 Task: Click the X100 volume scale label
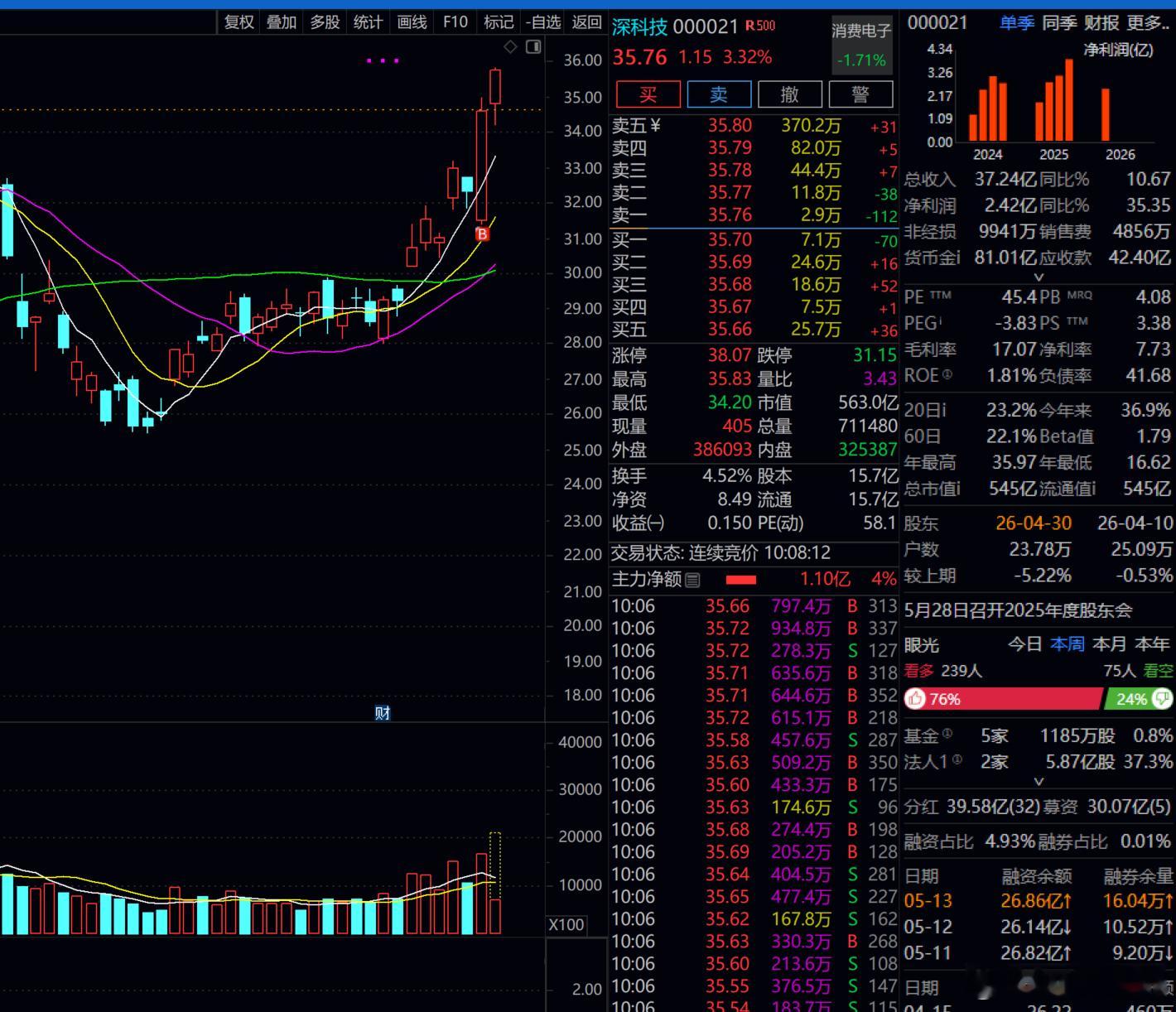click(x=566, y=924)
